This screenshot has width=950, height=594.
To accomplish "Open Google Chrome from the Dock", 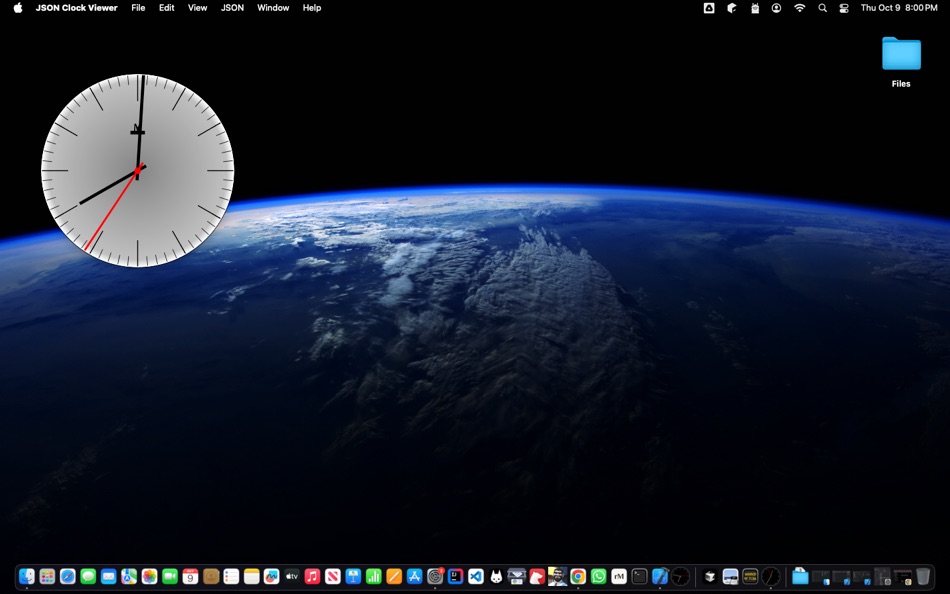I will tap(580, 578).
